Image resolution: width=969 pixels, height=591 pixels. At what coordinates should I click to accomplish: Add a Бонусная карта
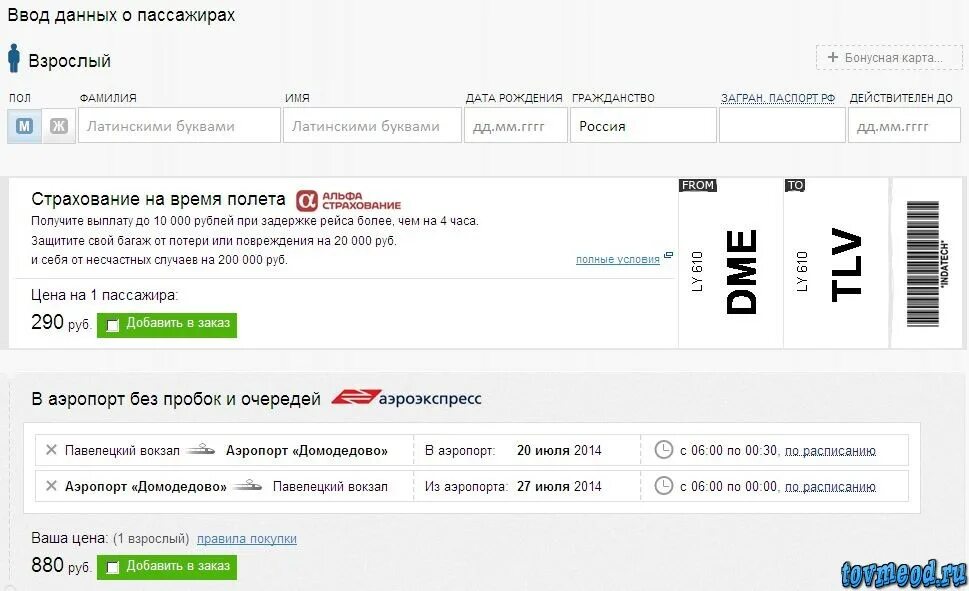pyautogui.click(x=889, y=57)
